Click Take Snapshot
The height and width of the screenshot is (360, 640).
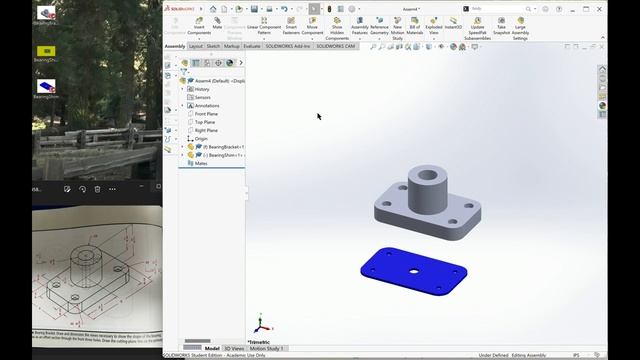[x=501, y=26]
